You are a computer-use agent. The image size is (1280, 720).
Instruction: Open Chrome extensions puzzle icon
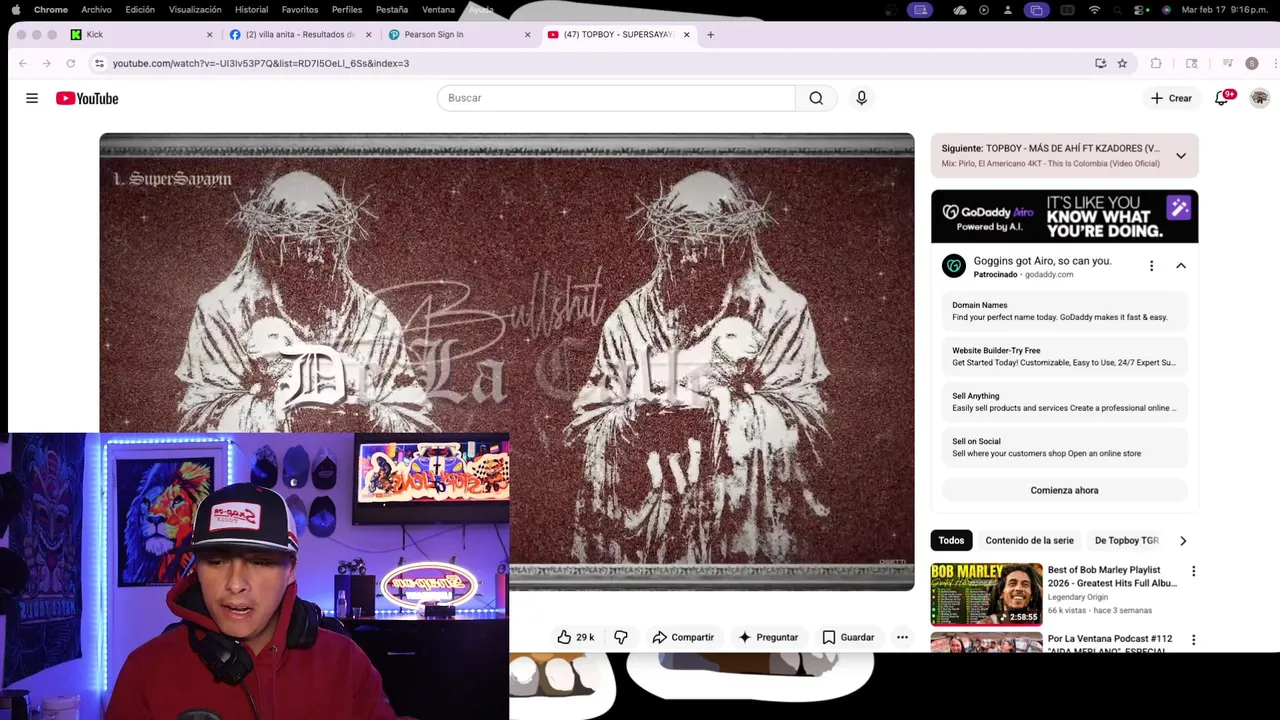point(1156,63)
